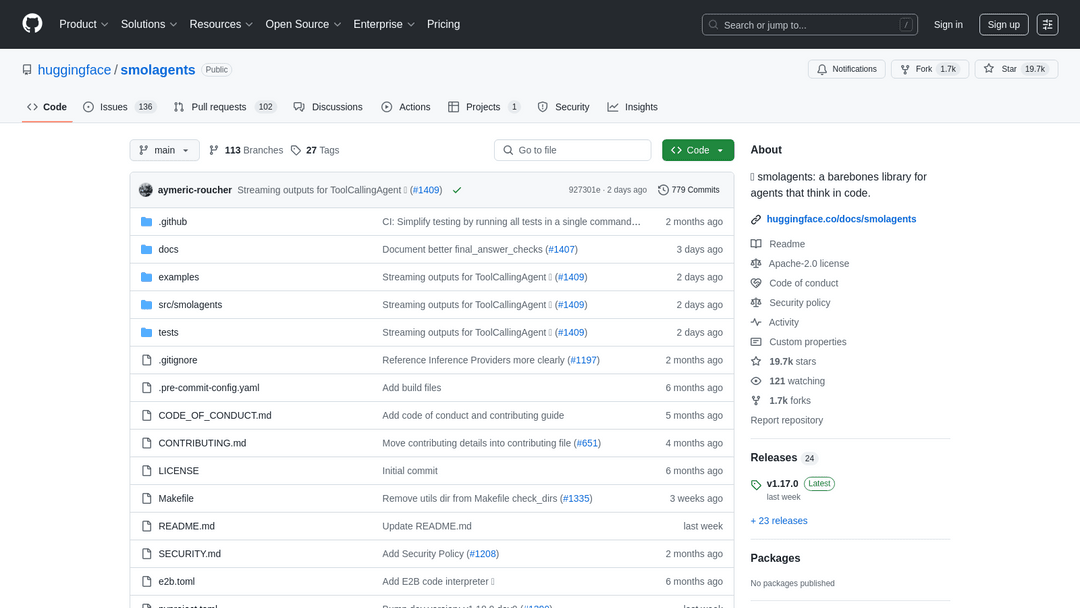The image size is (1080, 608).
Task: Switch to the Insights tab
Action: (x=632, y=107)
